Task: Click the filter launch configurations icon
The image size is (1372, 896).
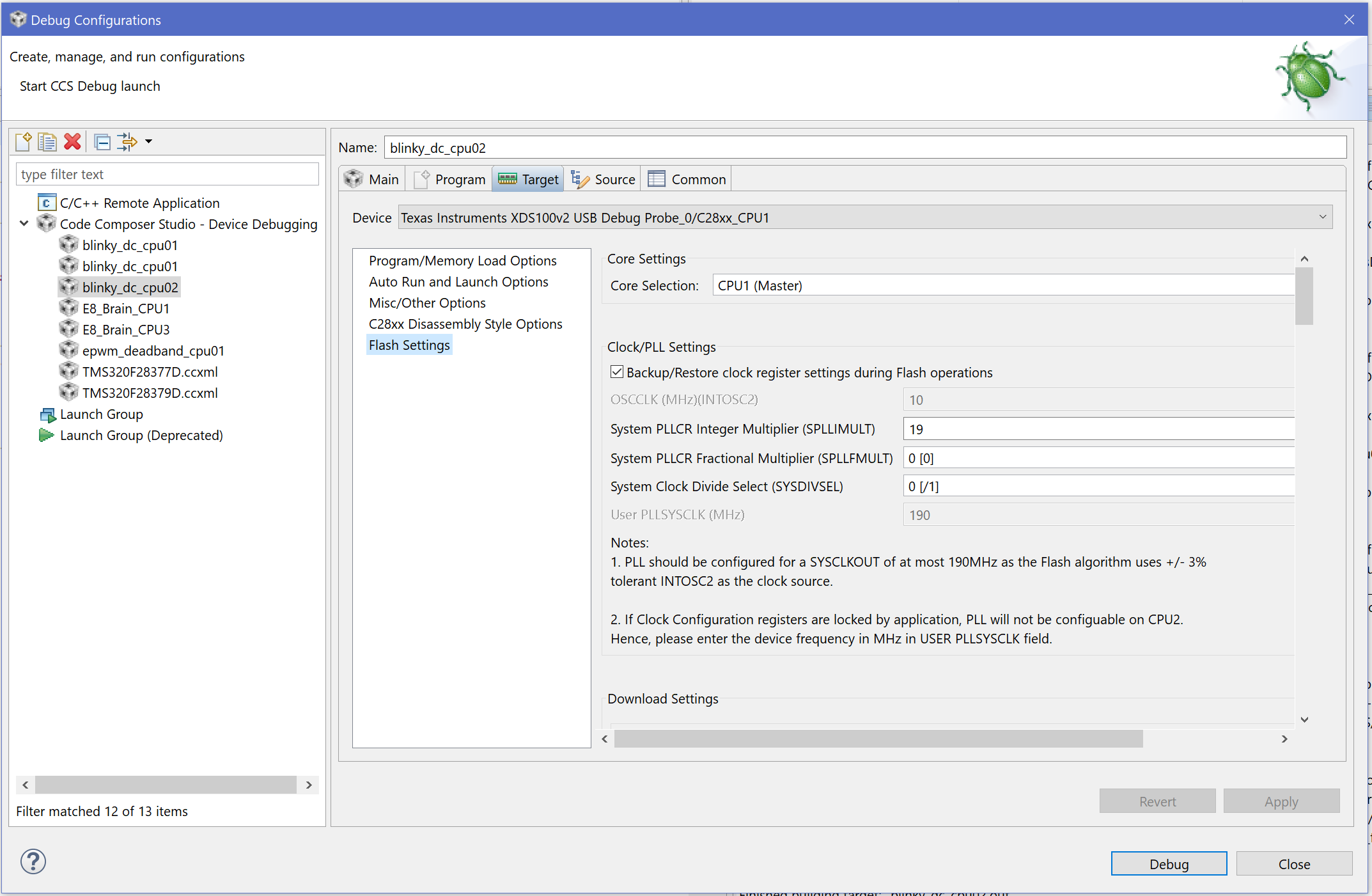Action: pos(127,141)
